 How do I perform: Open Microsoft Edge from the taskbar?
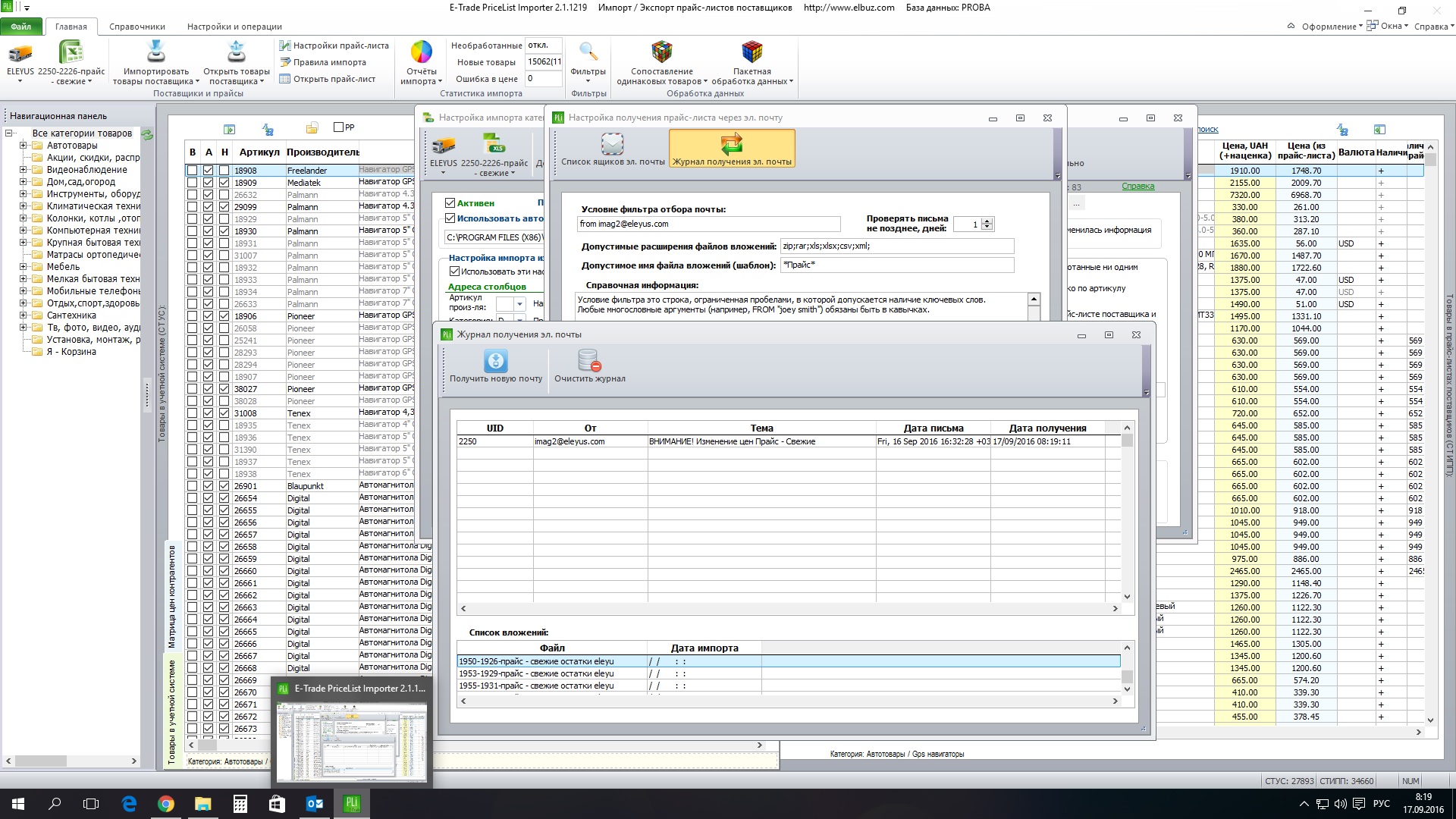(x=129, y=804)
